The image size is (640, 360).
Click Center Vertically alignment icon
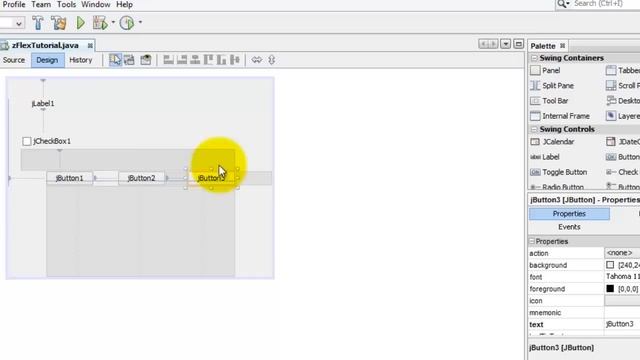(235, 60)
